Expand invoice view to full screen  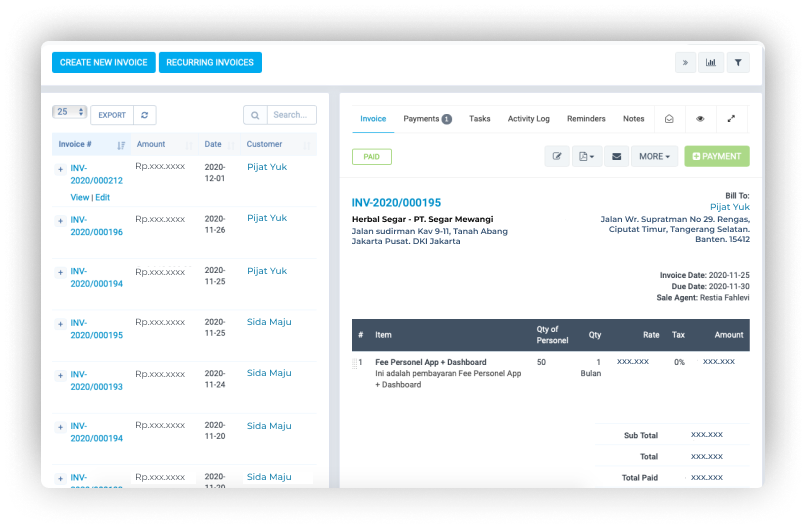(731, 119)
